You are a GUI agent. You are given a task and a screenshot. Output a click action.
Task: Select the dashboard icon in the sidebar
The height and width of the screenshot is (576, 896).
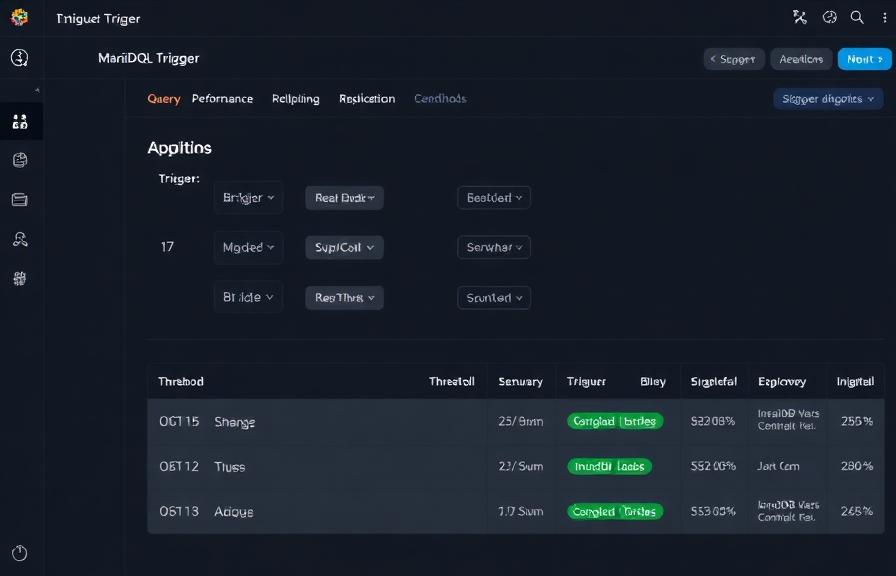click(x=20, y=120)
